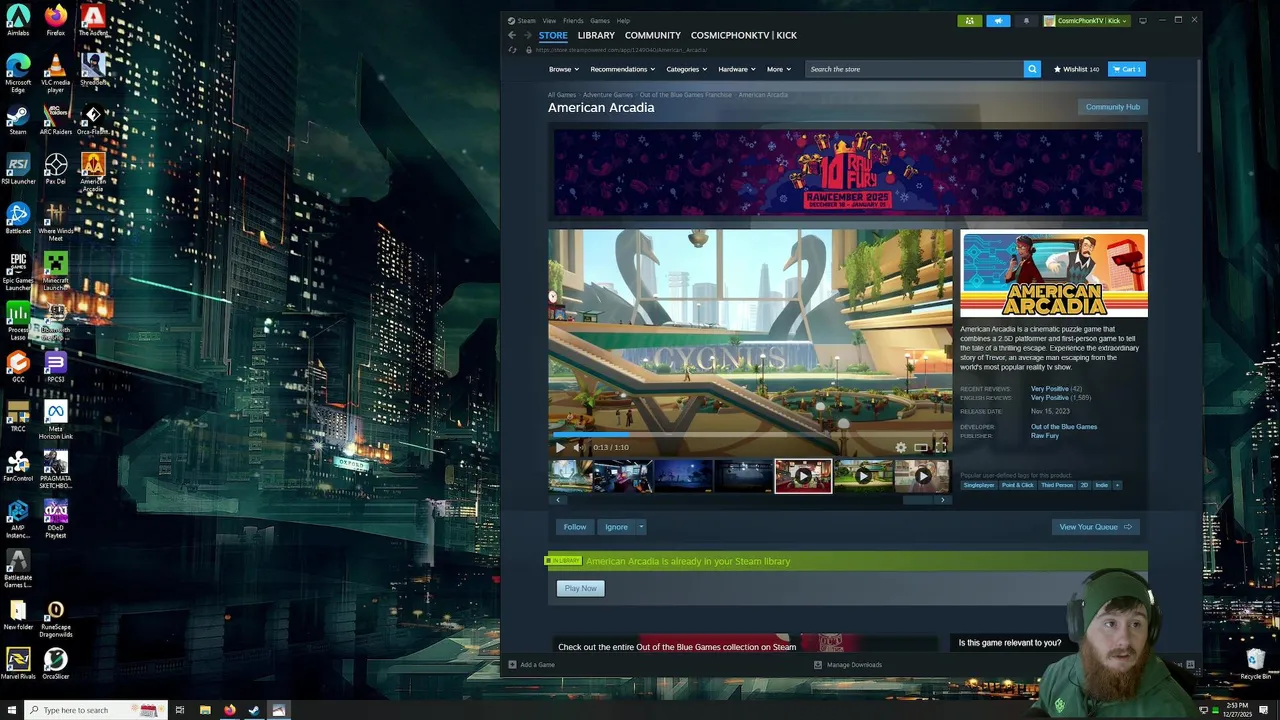This screenshot has height=720, width=1280.
Task: Open Meta Horizon Link desktop icon
Action: tap(56, 421)
